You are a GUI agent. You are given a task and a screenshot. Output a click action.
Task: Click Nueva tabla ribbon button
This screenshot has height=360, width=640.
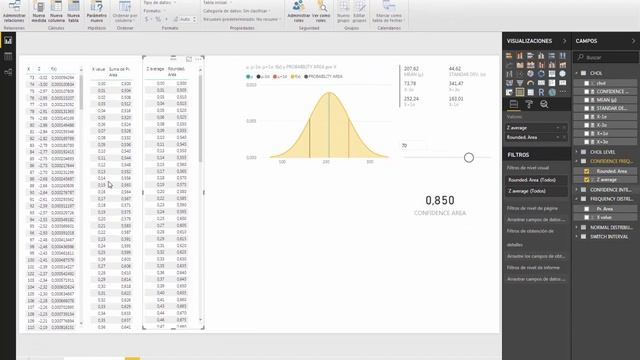point(74,11)
